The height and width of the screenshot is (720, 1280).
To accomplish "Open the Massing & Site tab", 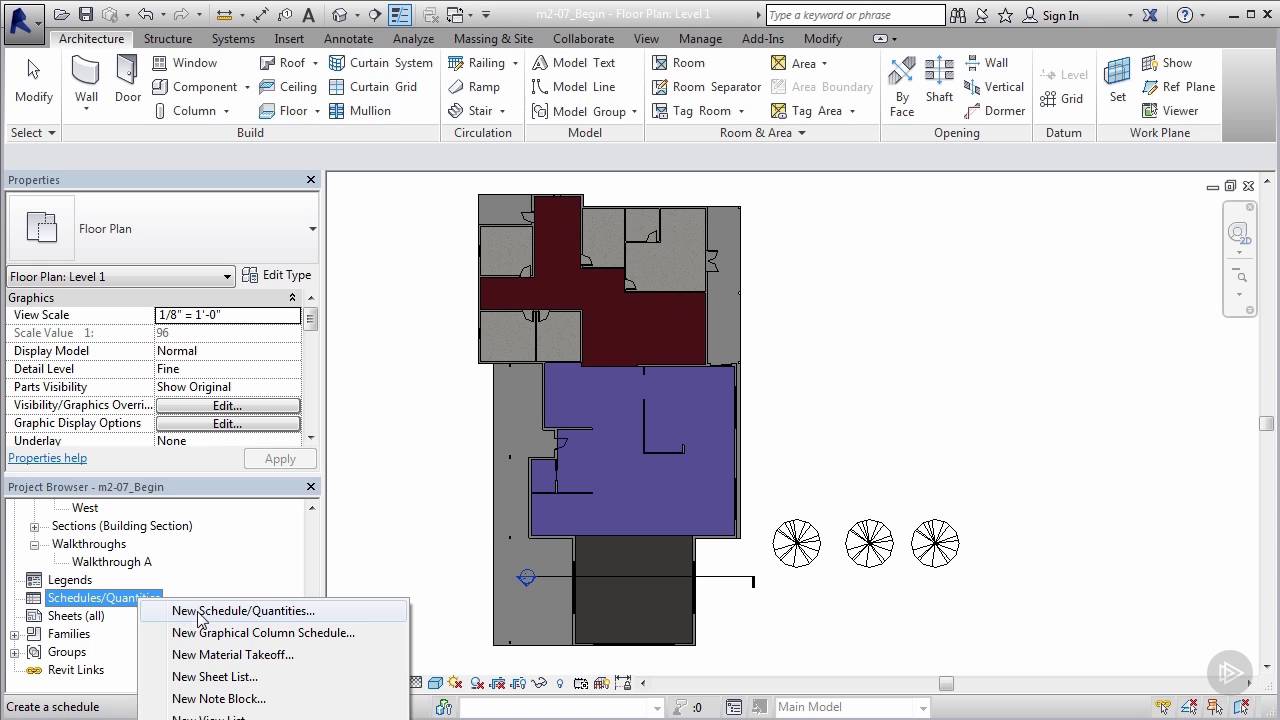I will (x=493, y=39).
